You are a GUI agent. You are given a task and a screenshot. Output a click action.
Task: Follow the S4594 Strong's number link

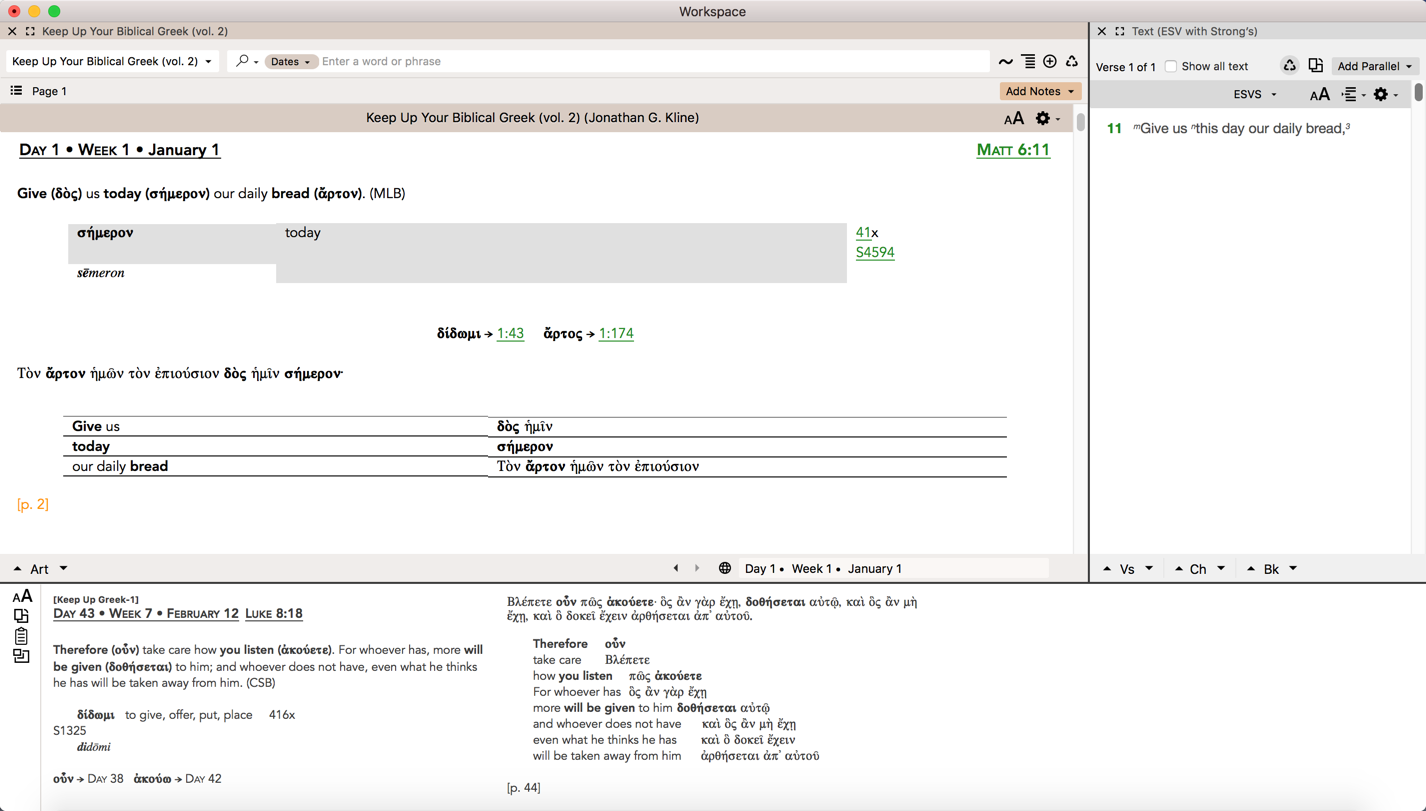[x=875, y=252]
